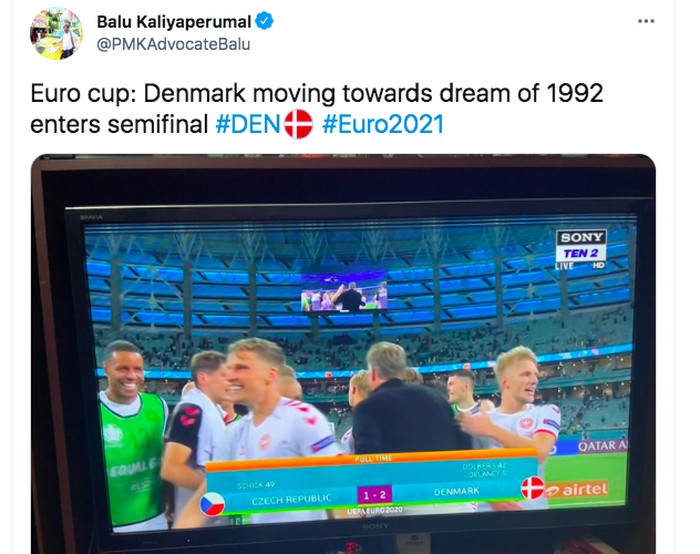Open the #DEN hashtag
This screenshot has width=700, height=554.
click(x=248, y=124)
